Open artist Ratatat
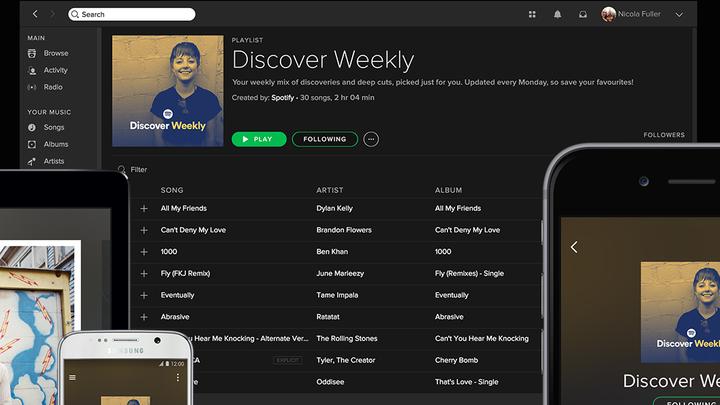Viewport: 720px width, 405px height. click(x=328, y=317)
